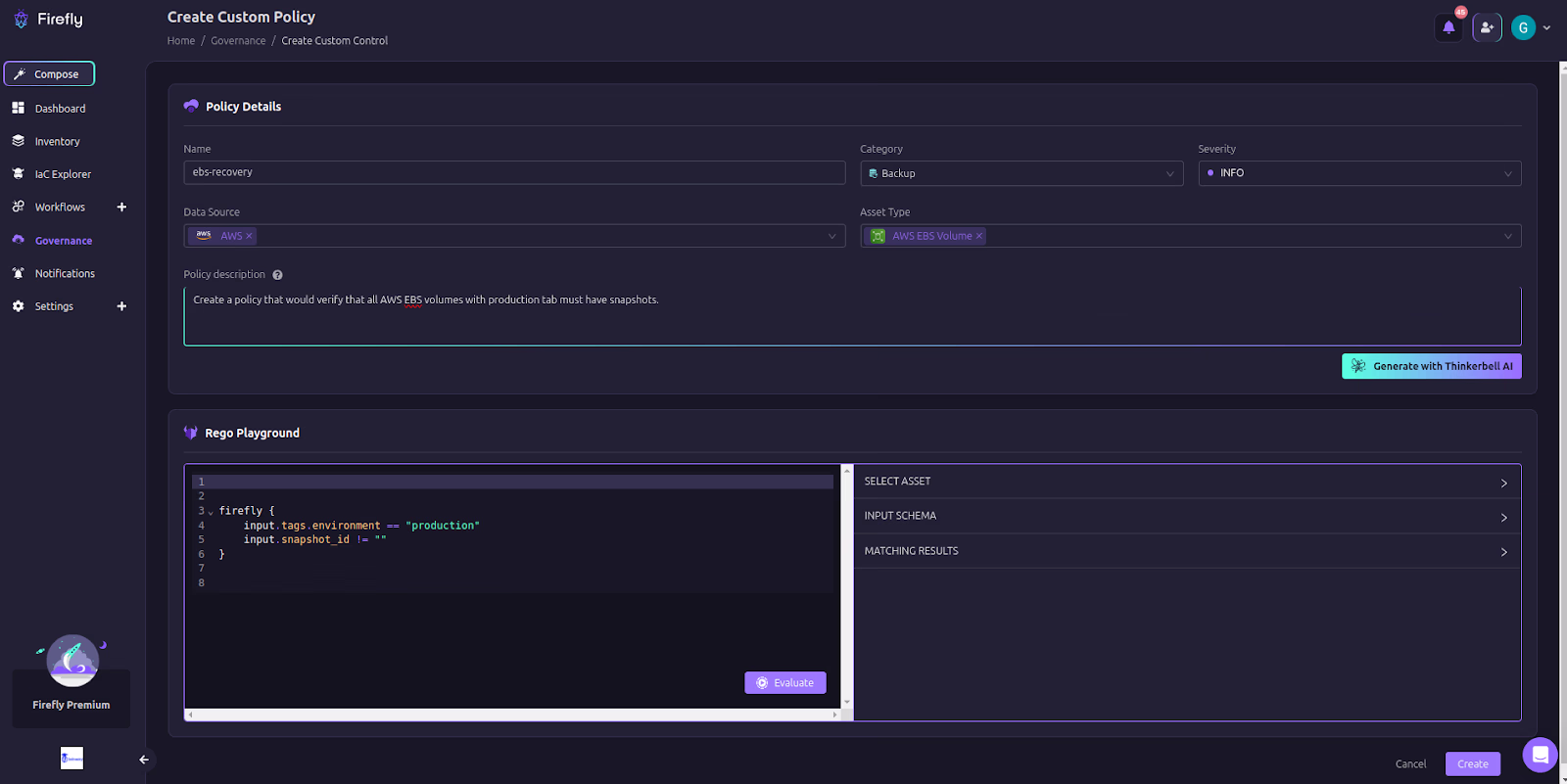Open Workflows in sidebar

coord(60,208)
